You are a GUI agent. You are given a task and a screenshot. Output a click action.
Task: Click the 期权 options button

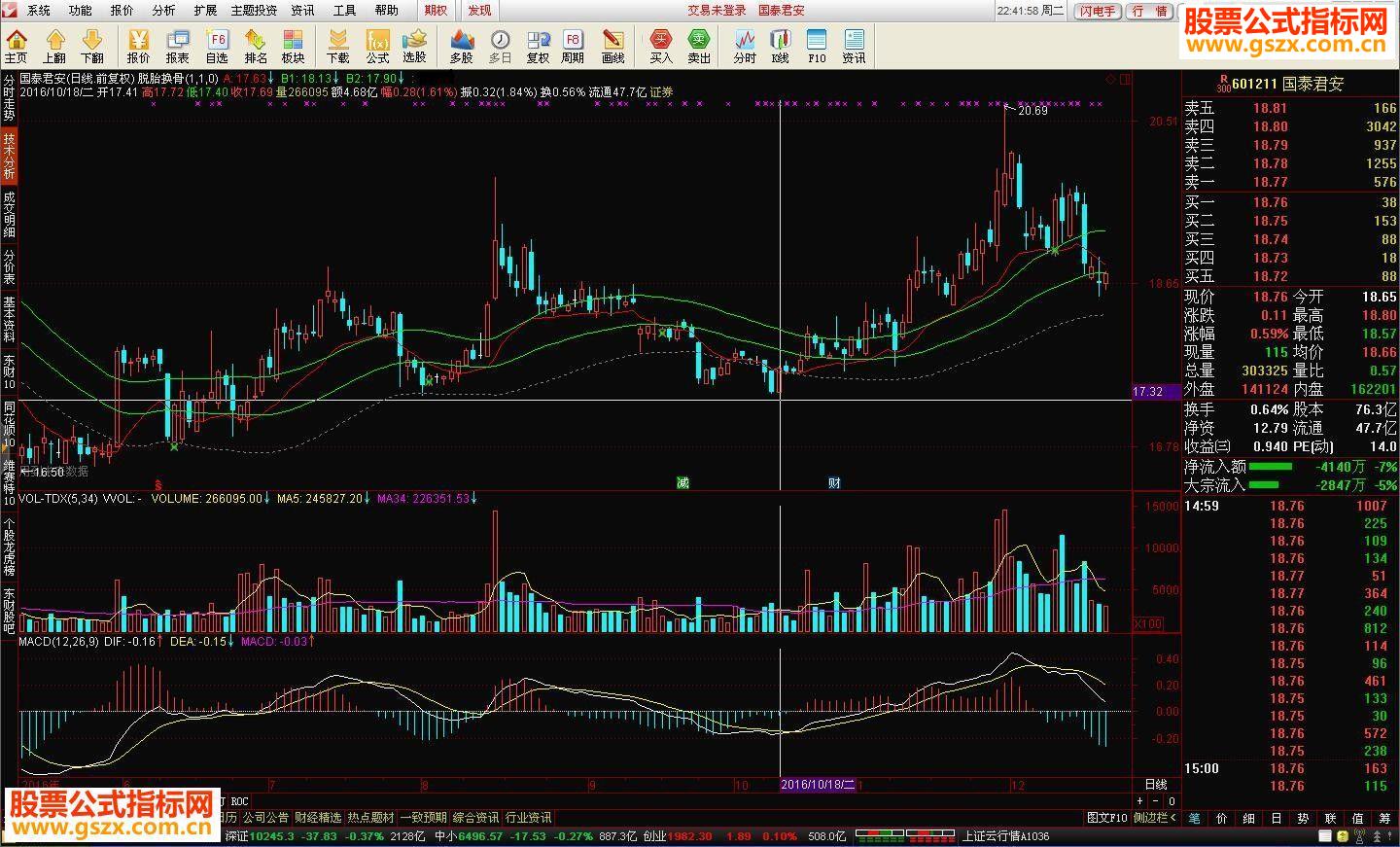tap(437, 11)
